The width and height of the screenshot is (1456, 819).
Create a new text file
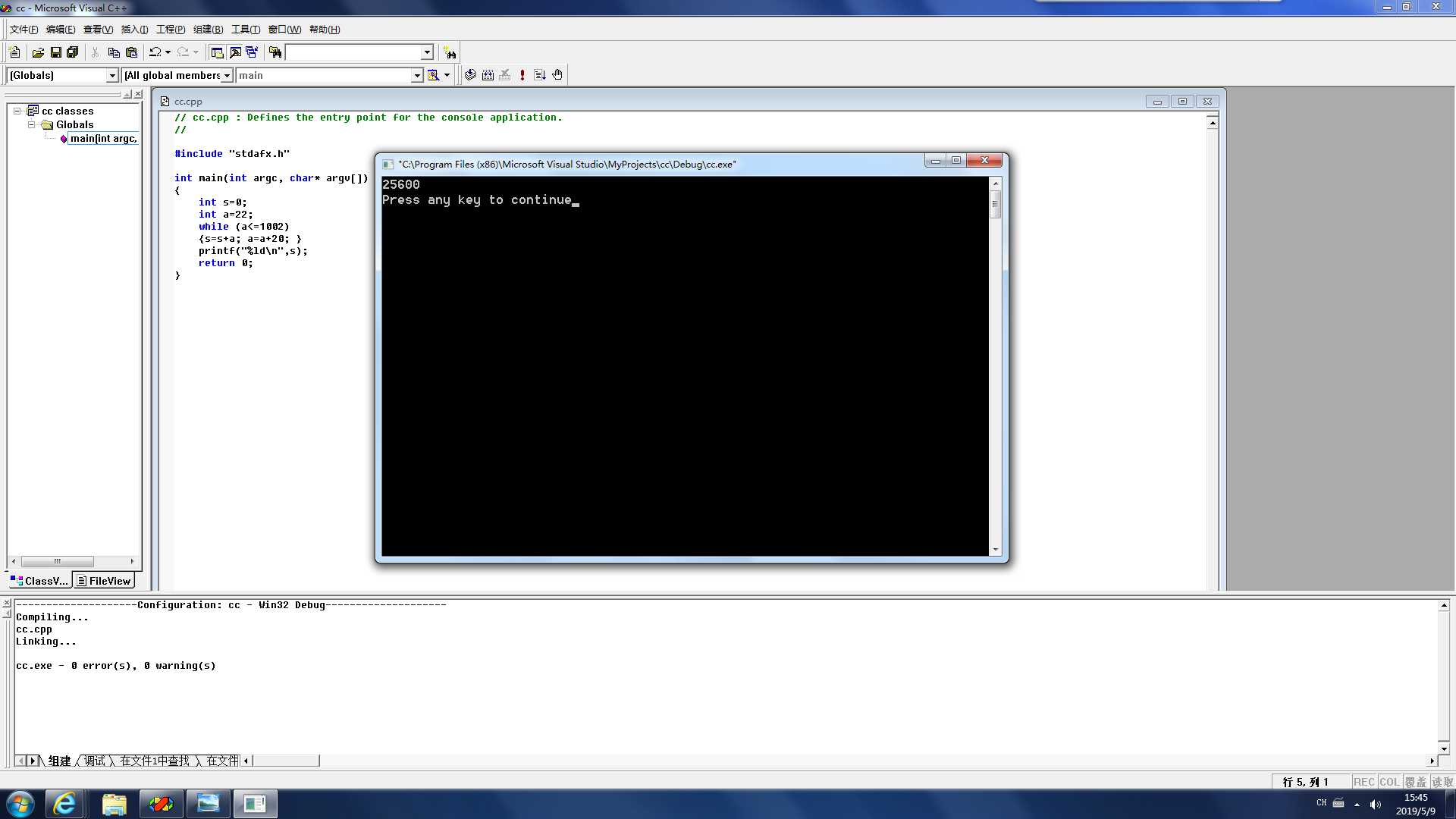14,52
